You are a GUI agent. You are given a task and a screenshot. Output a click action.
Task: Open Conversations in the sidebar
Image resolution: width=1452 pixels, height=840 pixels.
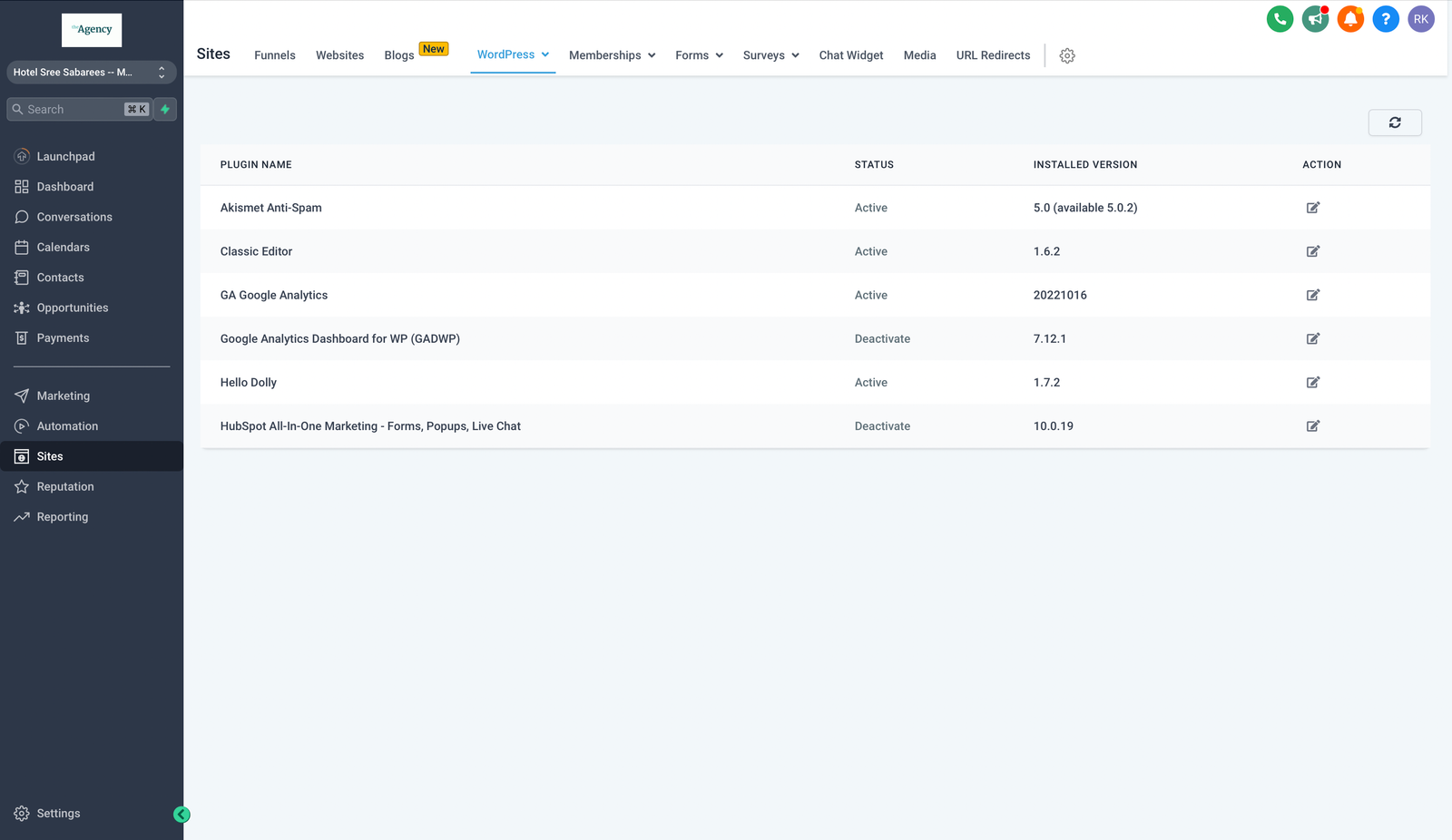[74, 217]
